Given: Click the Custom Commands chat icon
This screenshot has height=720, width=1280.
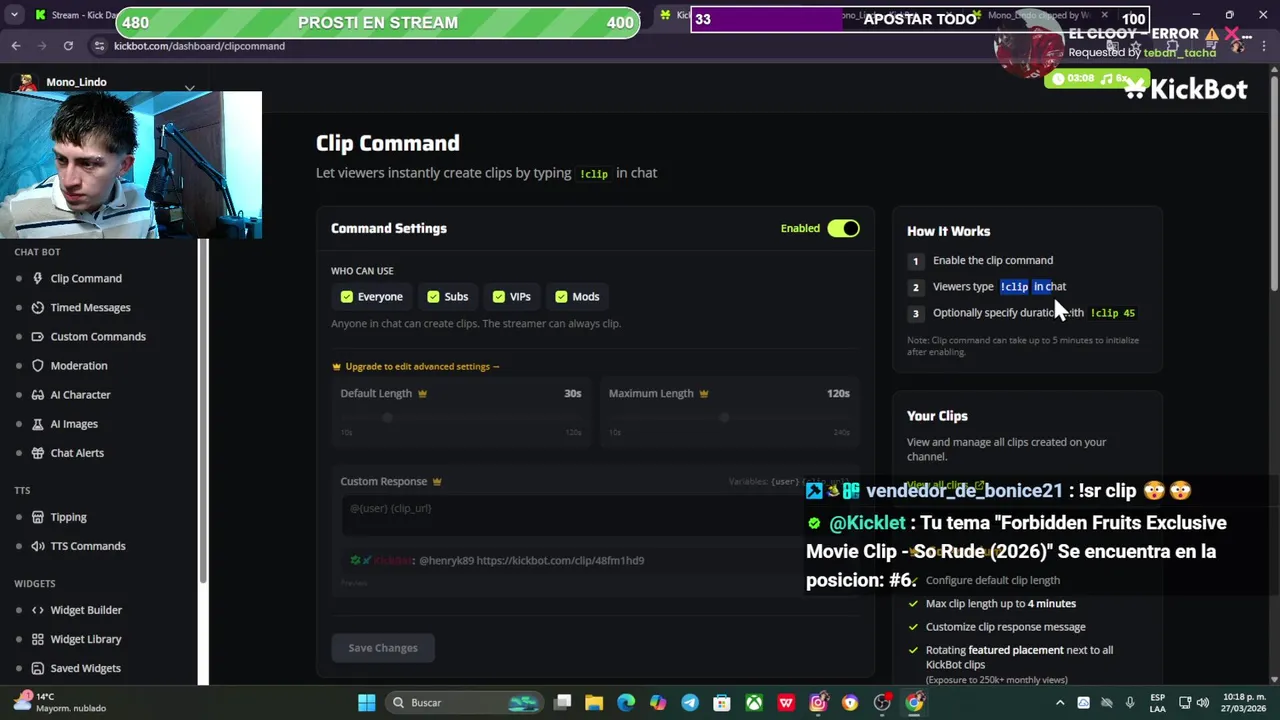Looking at the screenshot, I should (38, 336).
